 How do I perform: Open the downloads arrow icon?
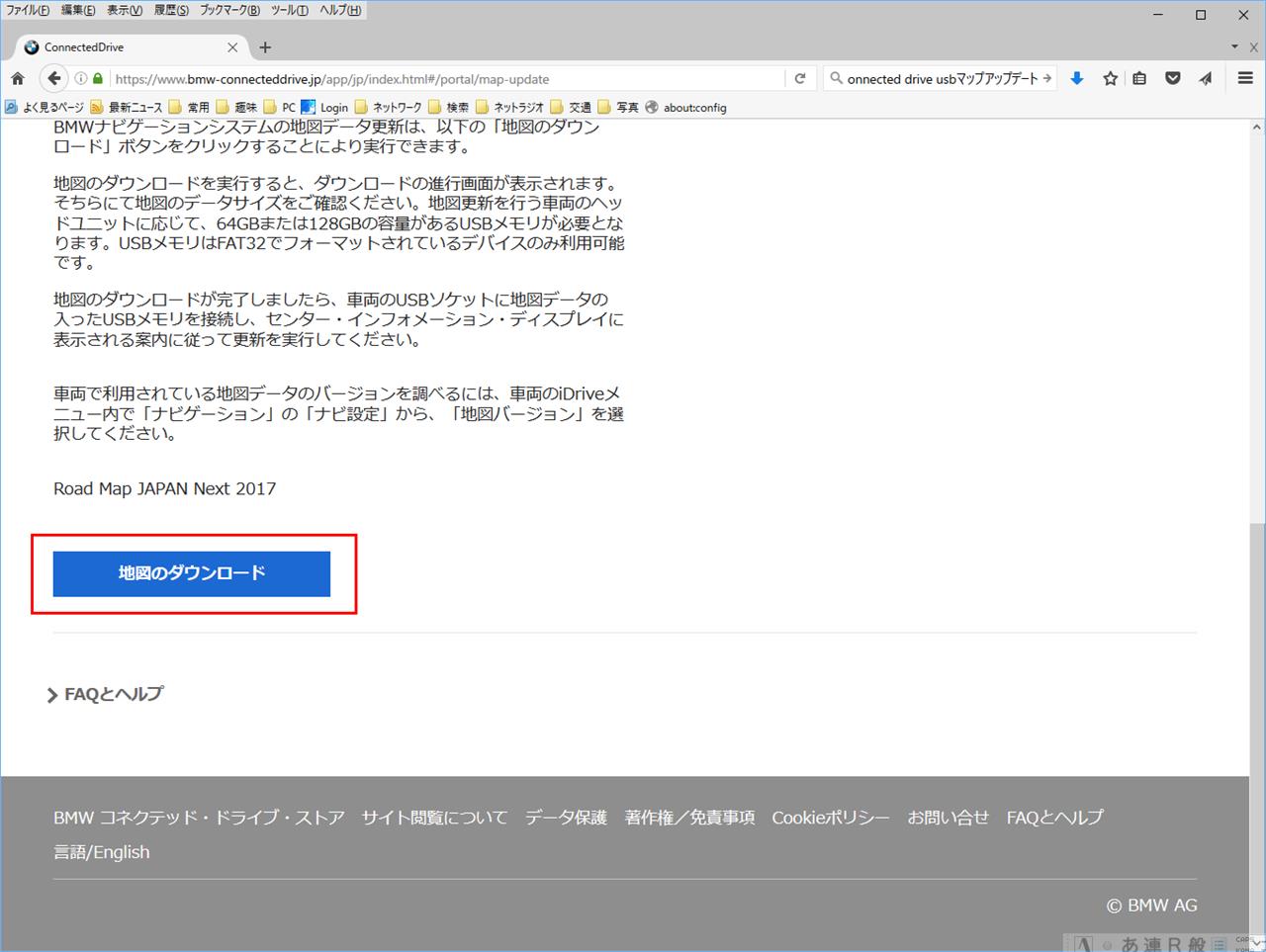click(1077, 78)
